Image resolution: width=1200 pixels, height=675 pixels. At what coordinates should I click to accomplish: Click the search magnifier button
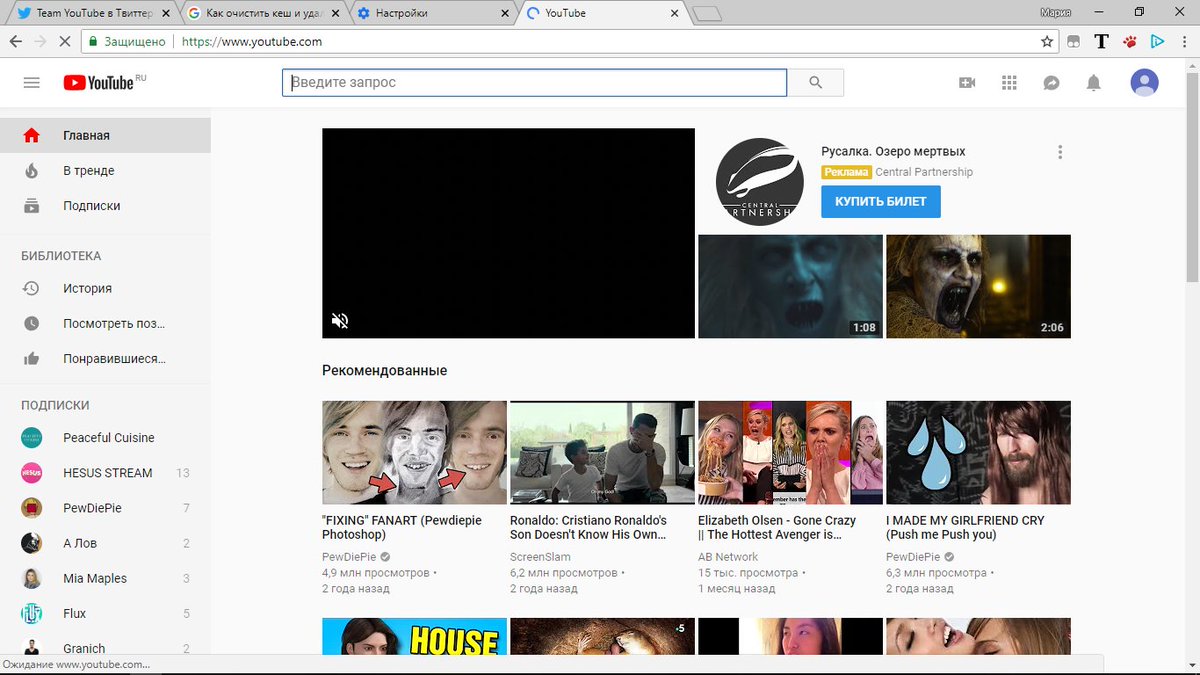tap(816, 82)
